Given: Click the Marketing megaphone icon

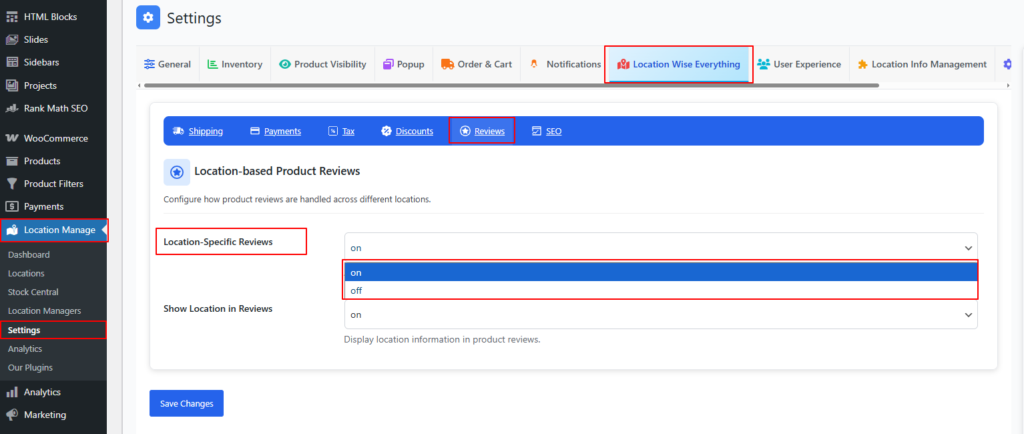Looking at the screenshot, I should (x=12, y=415).
